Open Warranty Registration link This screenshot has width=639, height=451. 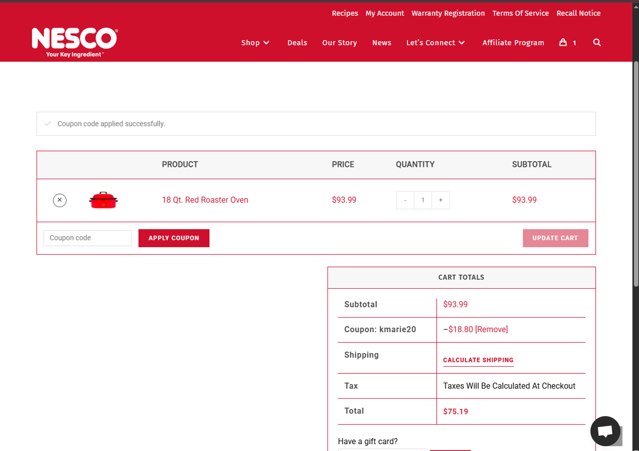tap(448, 13)
